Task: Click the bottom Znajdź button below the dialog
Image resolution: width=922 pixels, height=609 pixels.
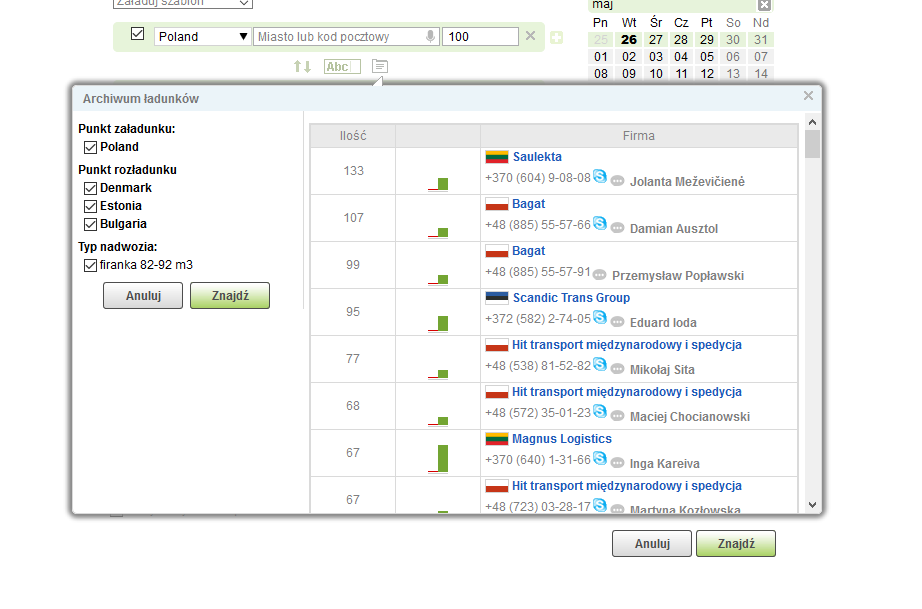Action: click(x=736, y=544)
